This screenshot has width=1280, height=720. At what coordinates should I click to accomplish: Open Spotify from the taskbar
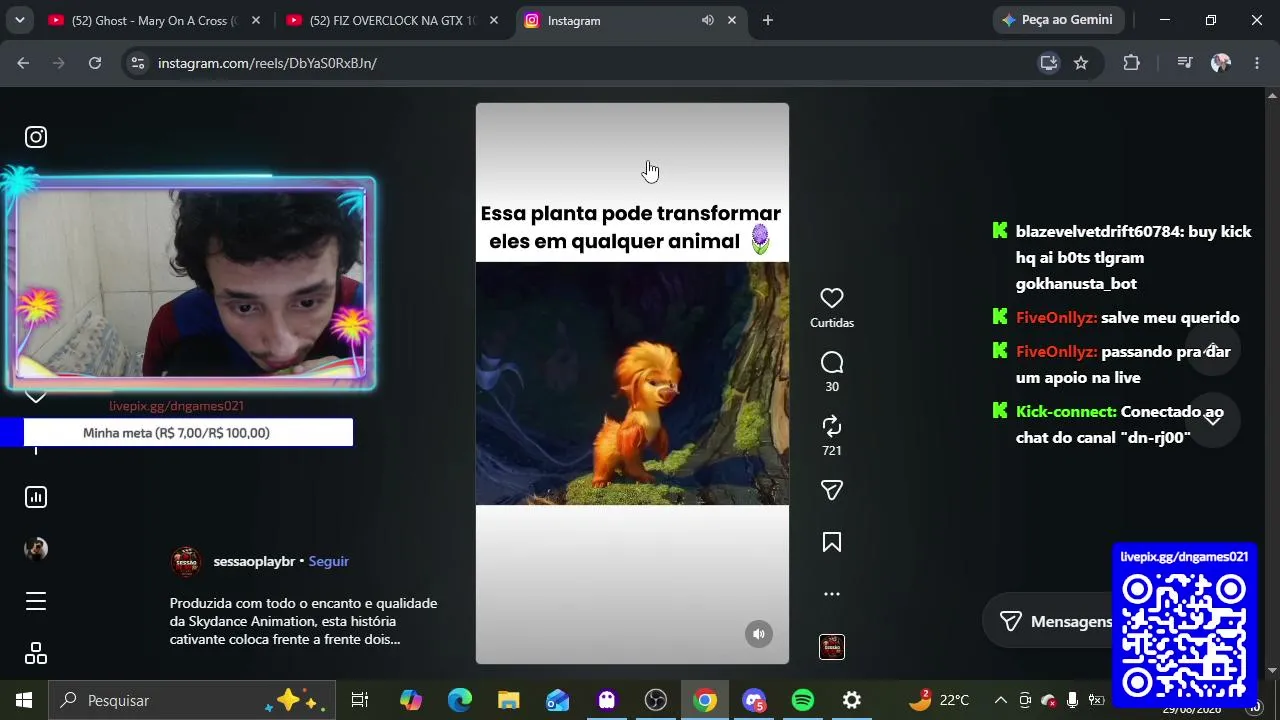coord(803,700)
